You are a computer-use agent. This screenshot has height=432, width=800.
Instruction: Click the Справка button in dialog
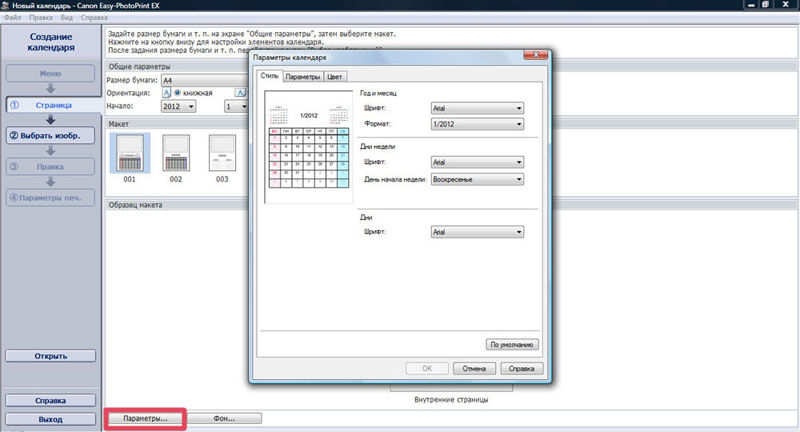521,368
